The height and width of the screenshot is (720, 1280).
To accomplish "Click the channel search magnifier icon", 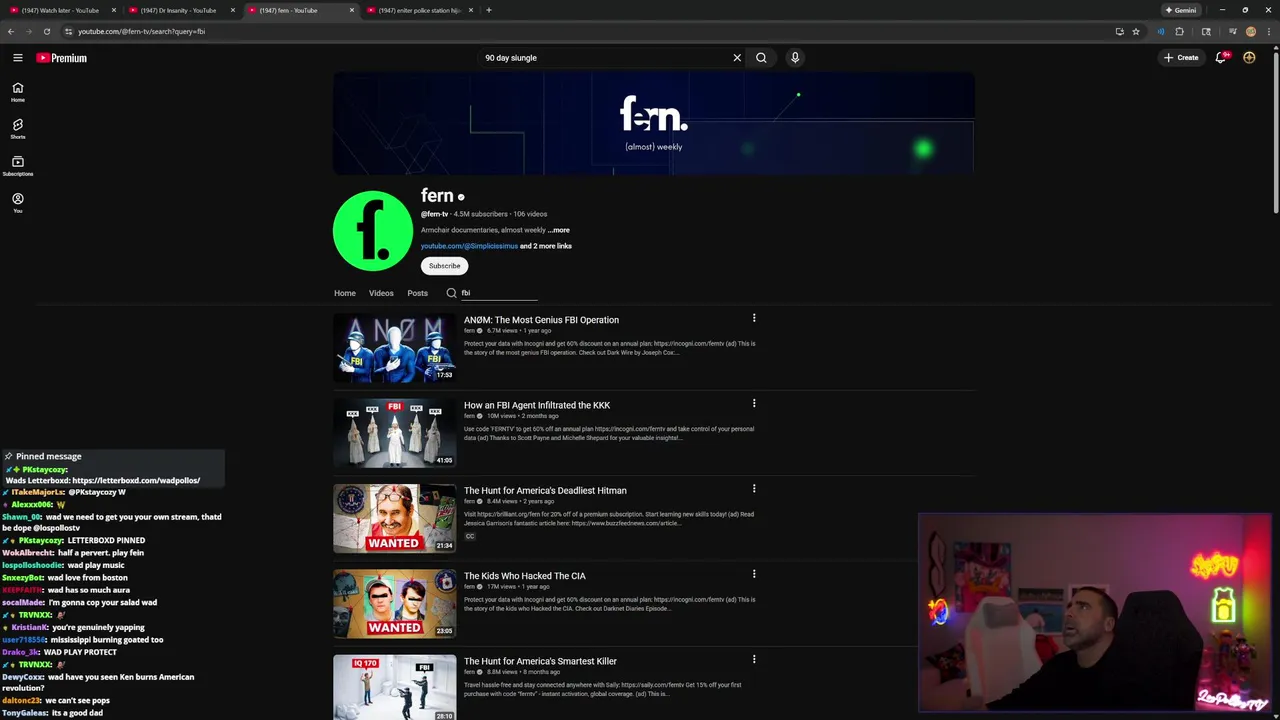I will [451, 293].
